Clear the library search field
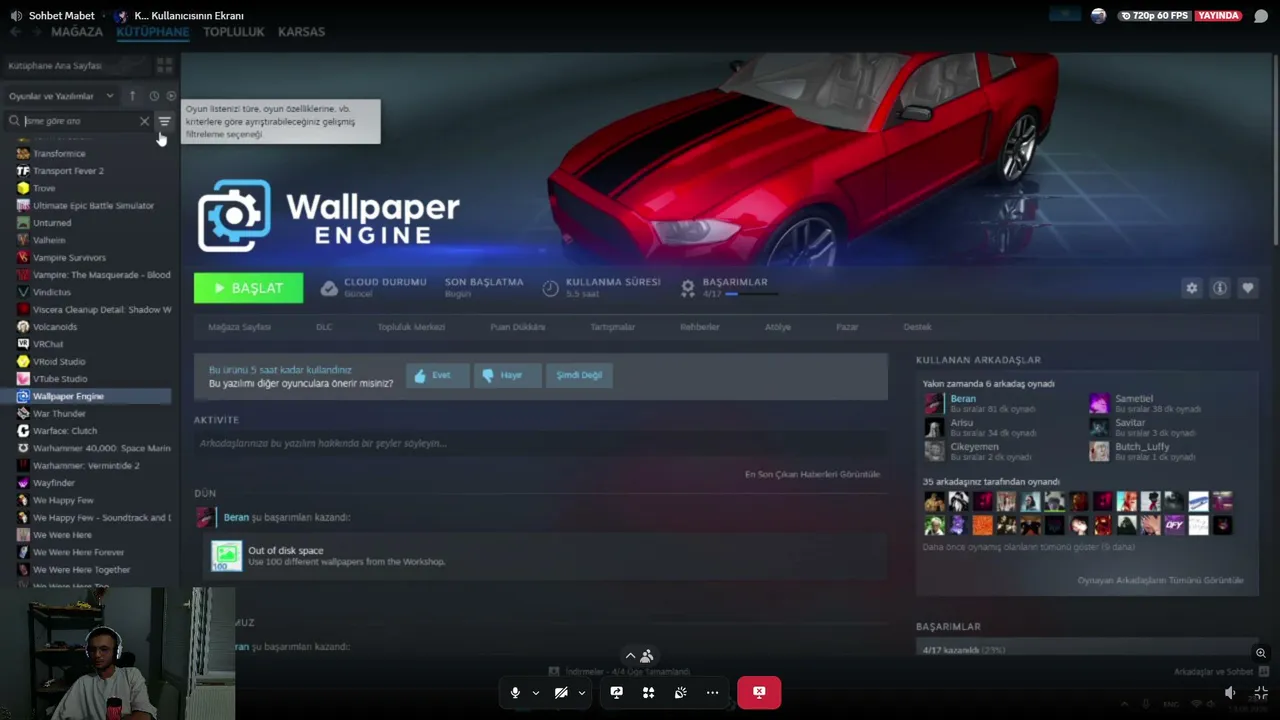The width and height of the screenshot is (1280, 720). 144,121
